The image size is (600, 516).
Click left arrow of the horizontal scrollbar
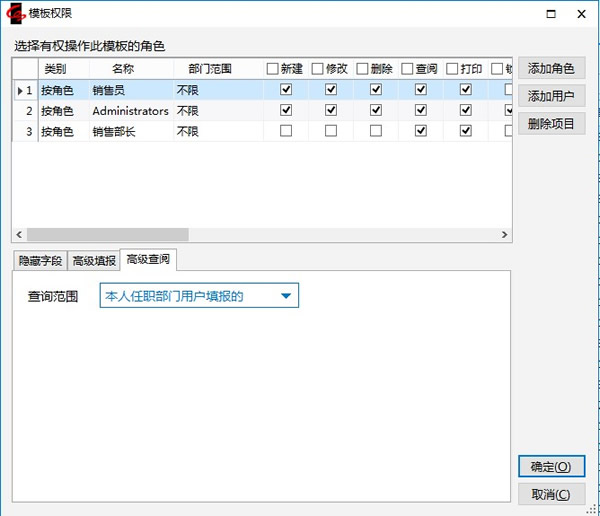[x=19, y=234]
